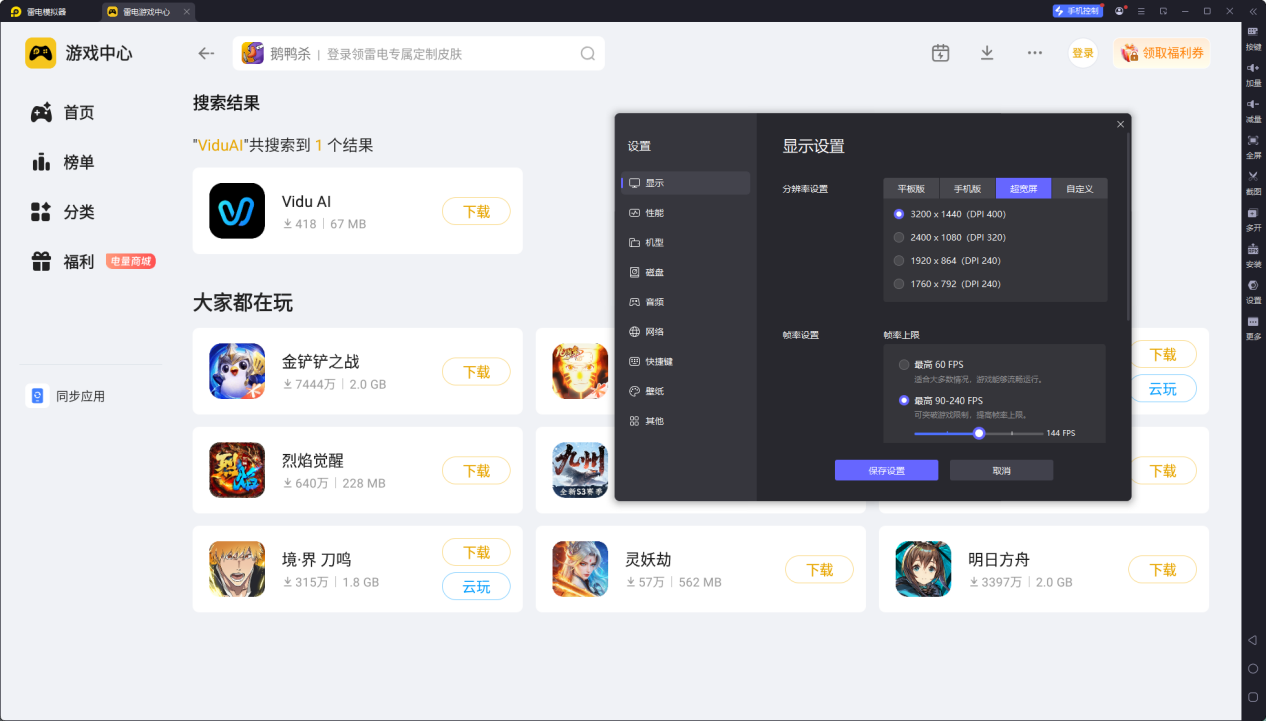This screenshot has width=1266, height=721.
Task: Close the settings dialog with X
Action: click(1120, 124)
